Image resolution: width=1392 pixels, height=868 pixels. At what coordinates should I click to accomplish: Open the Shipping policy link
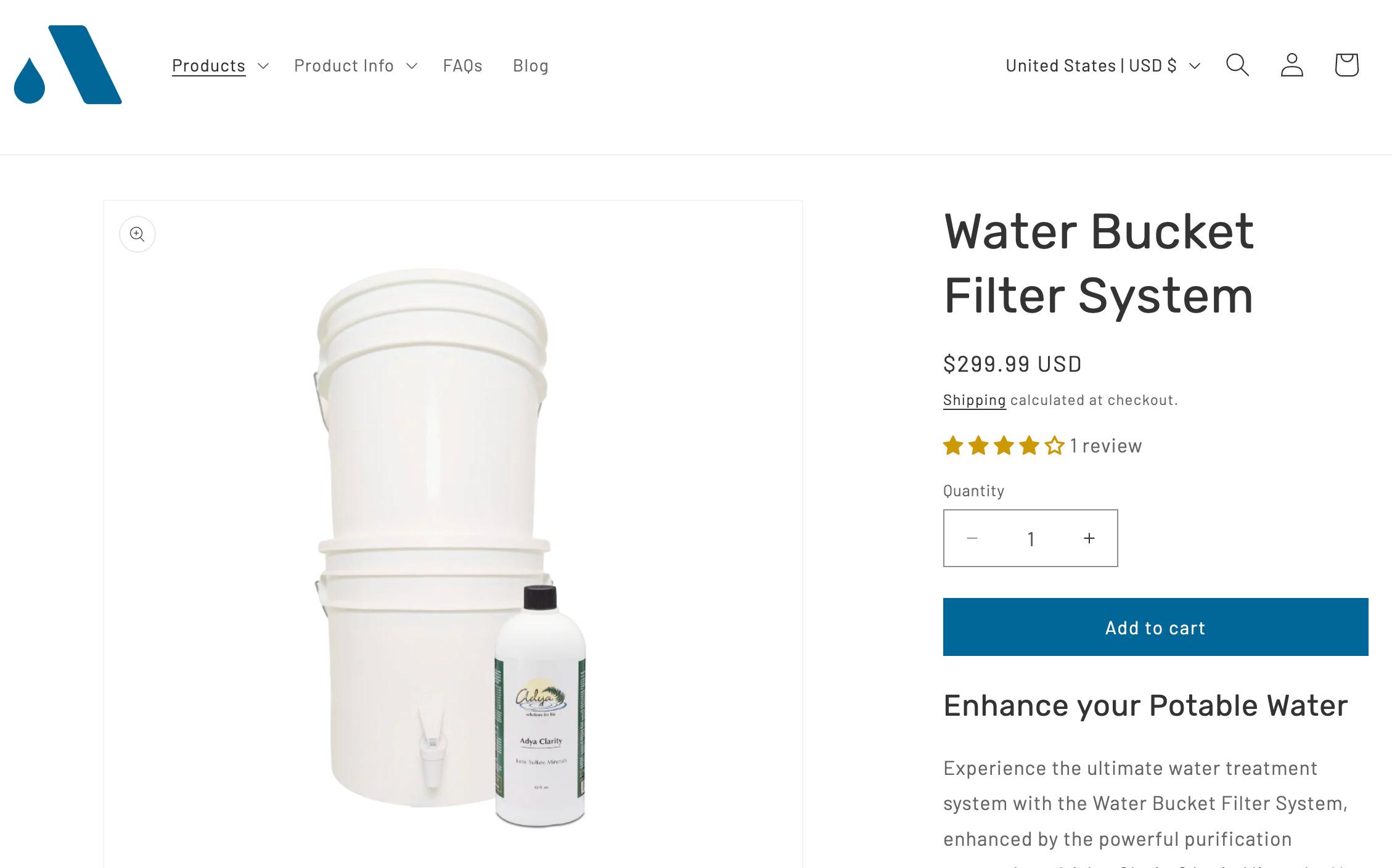click(974, 400)
